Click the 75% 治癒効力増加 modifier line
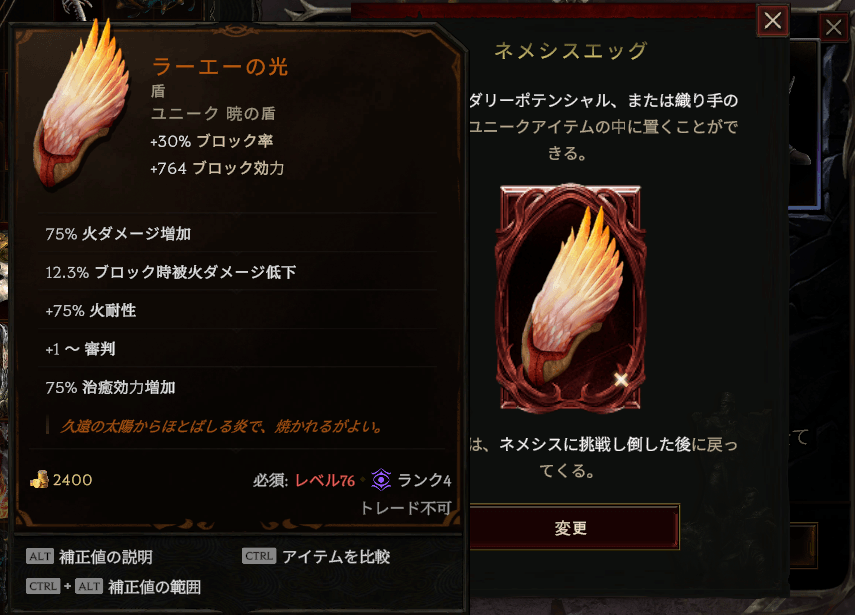 click(x=110, y=388)
